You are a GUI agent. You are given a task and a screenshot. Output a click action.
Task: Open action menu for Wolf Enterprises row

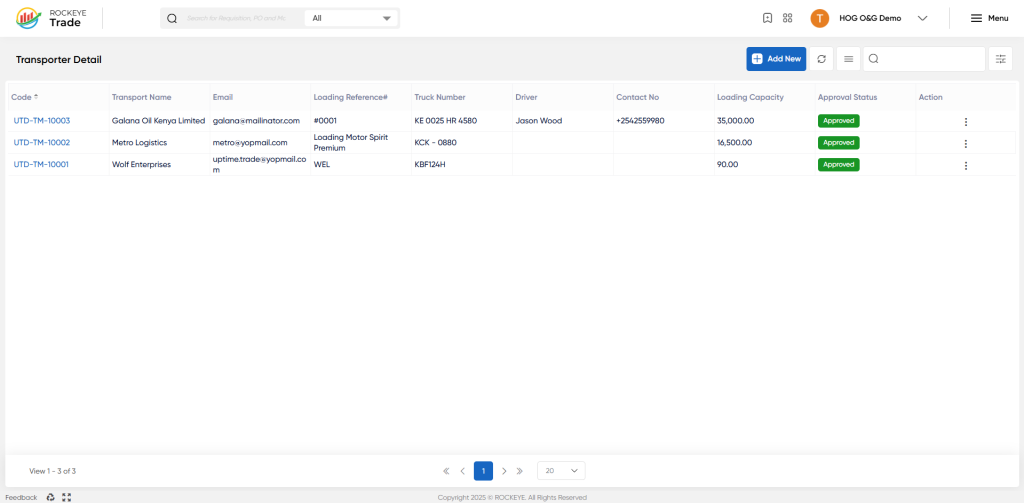(966, 165)
